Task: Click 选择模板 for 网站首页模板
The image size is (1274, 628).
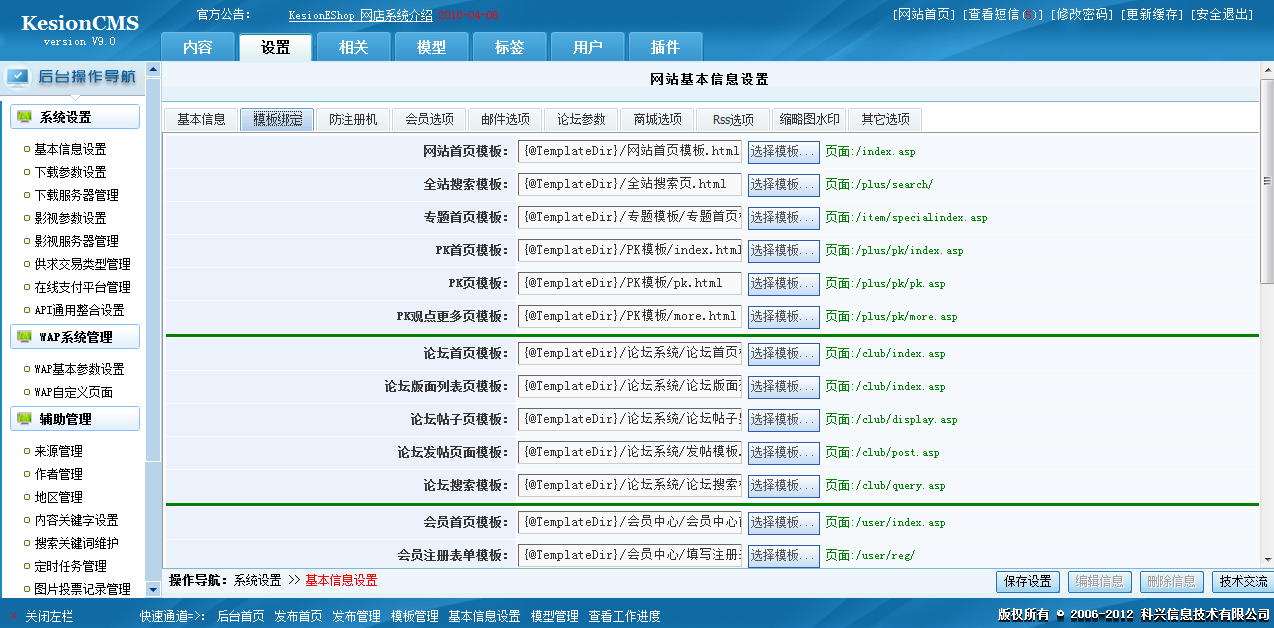Action: point(784,152)
